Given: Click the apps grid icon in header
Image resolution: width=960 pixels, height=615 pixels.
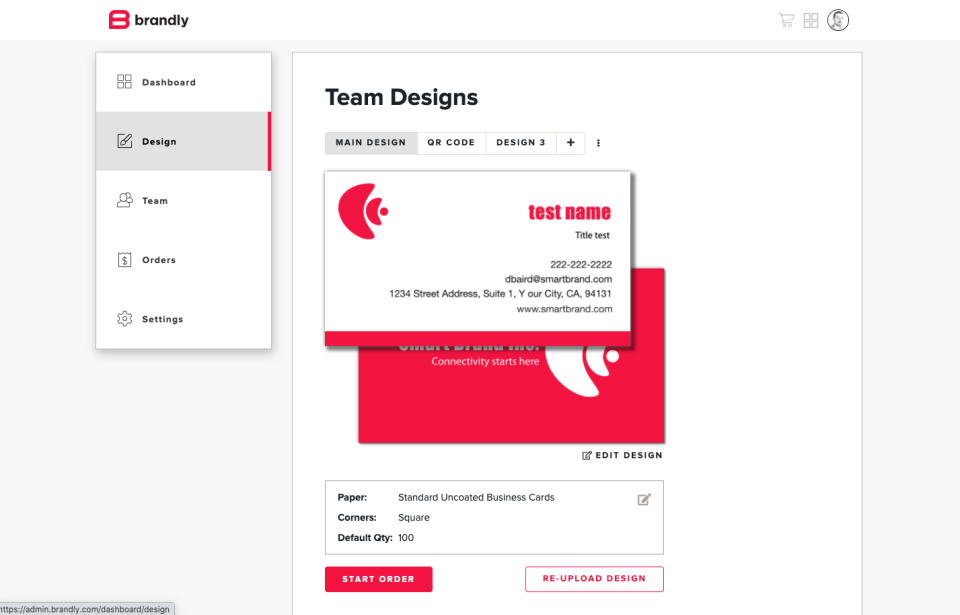Looking at the screenshot, I should coord(811,19).
